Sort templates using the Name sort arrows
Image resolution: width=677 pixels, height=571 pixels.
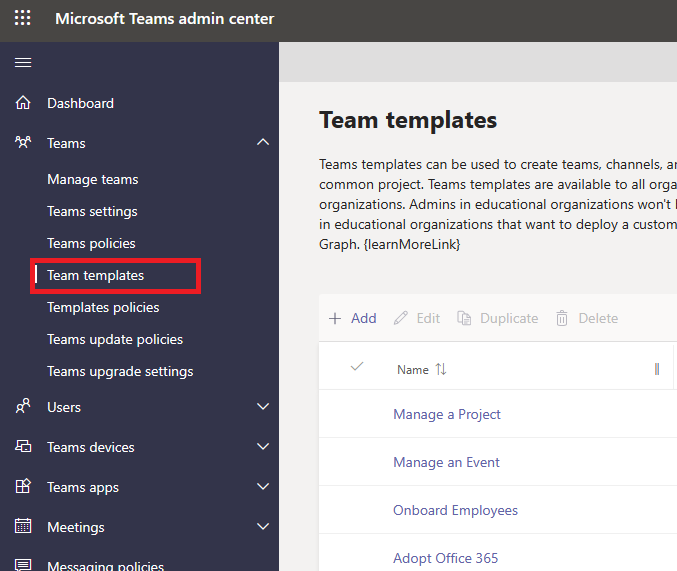click(x=441, y=369)
